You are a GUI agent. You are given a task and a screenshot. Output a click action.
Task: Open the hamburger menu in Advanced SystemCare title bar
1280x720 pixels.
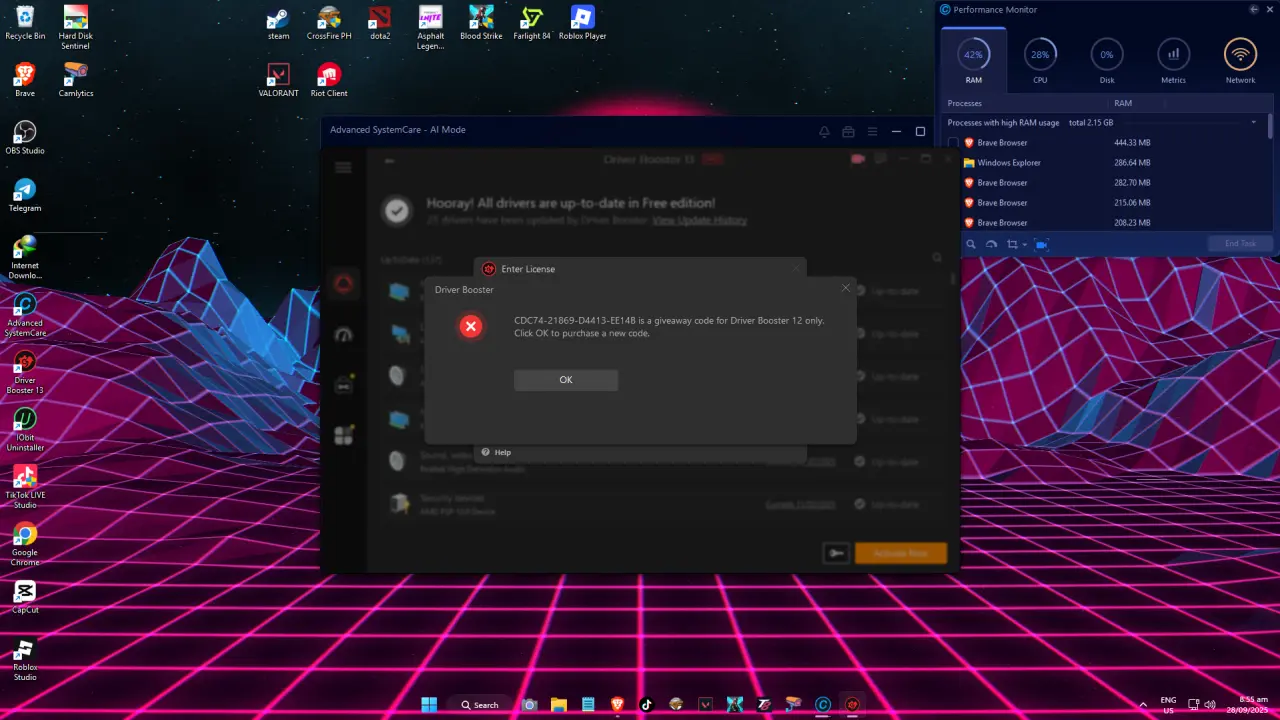pyautogui.click(x=872, y=131)
